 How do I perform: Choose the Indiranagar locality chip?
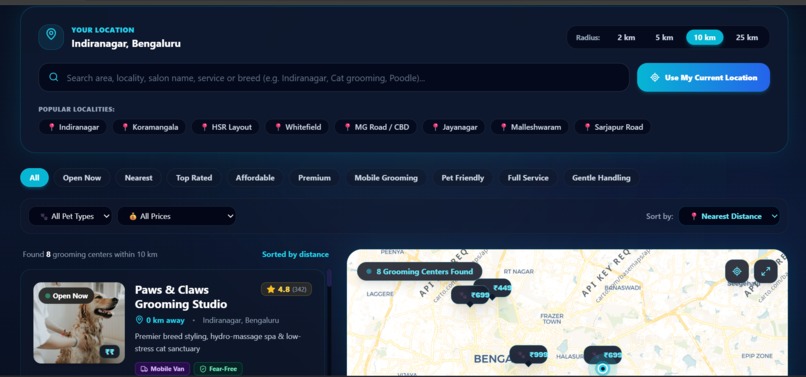[73, 127]
